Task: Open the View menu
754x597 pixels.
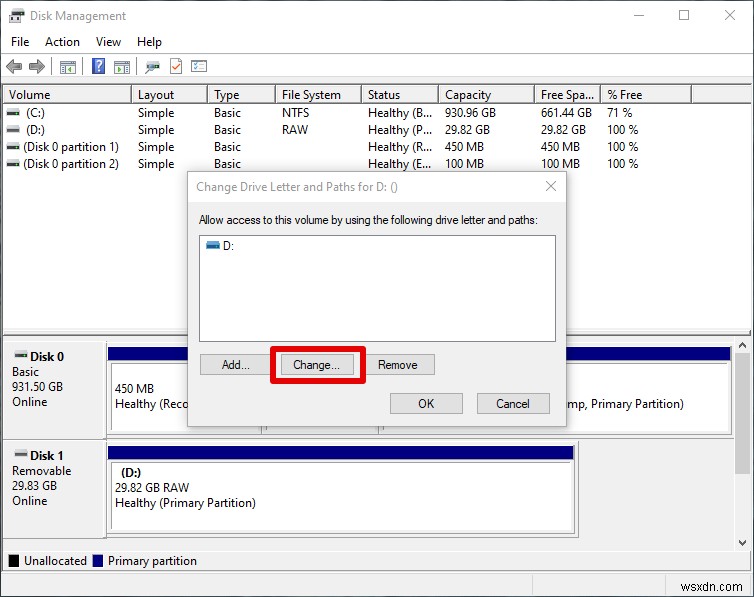Action: 108,42
